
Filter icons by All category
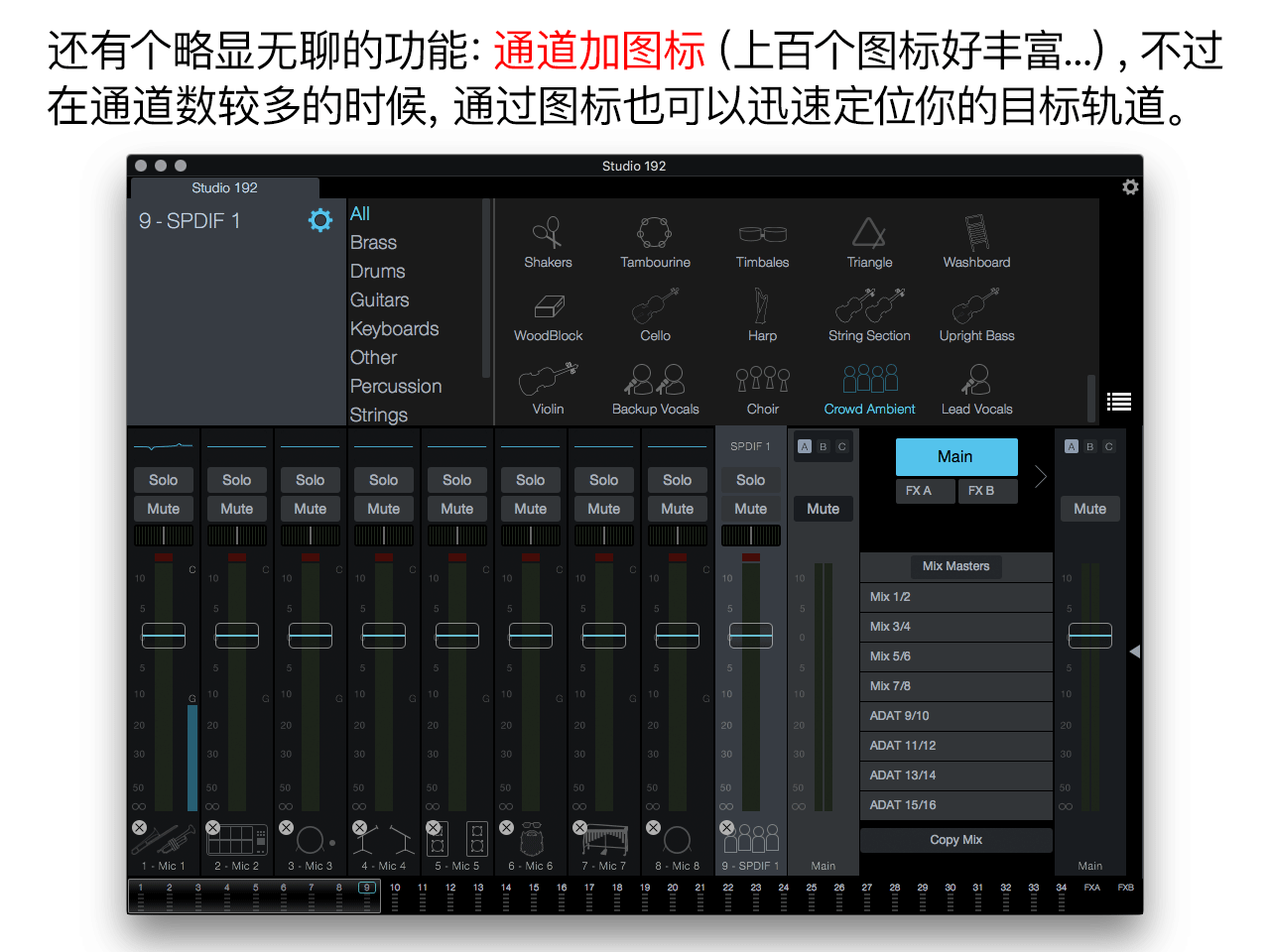click(360, 213)
